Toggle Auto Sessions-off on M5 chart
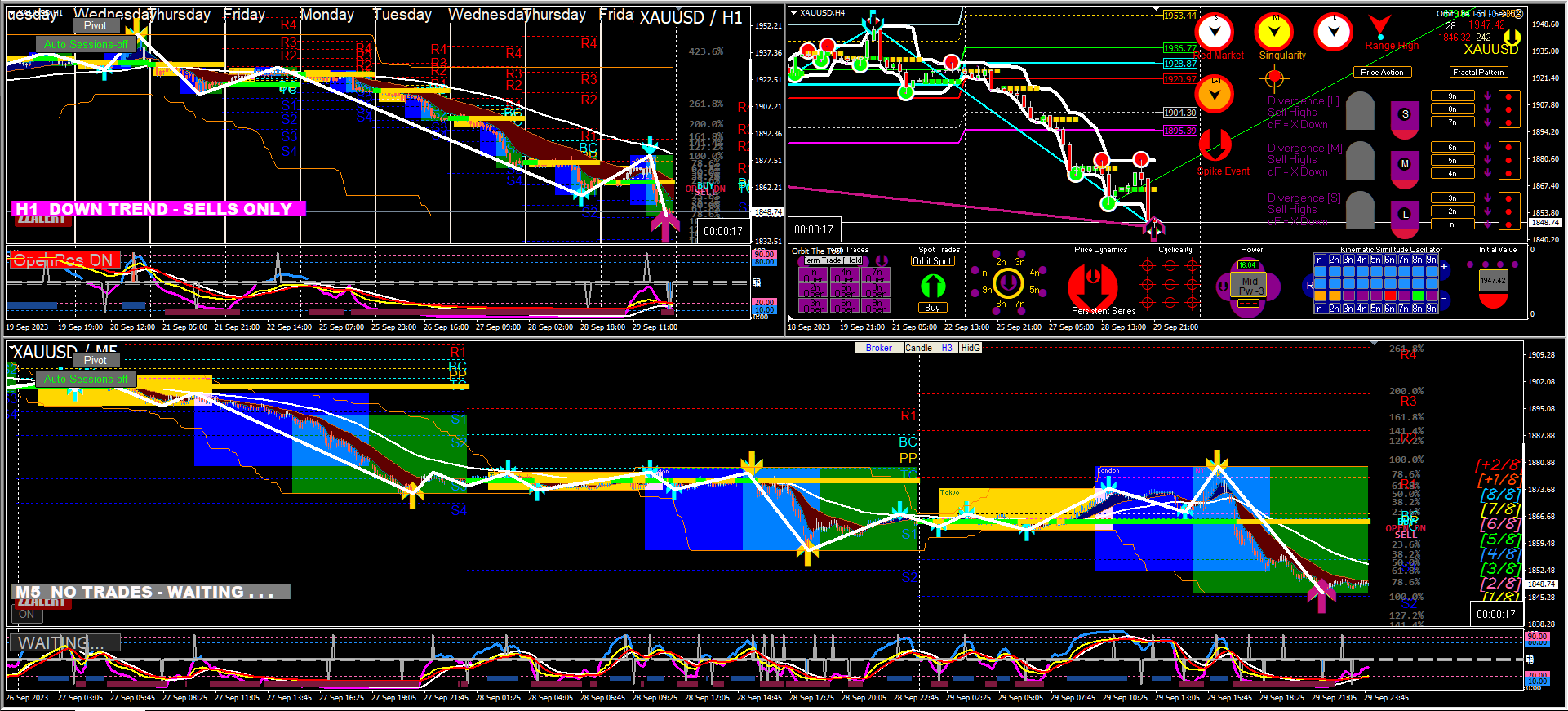This screenshot has height=711, width=1568. pos(86,380)
